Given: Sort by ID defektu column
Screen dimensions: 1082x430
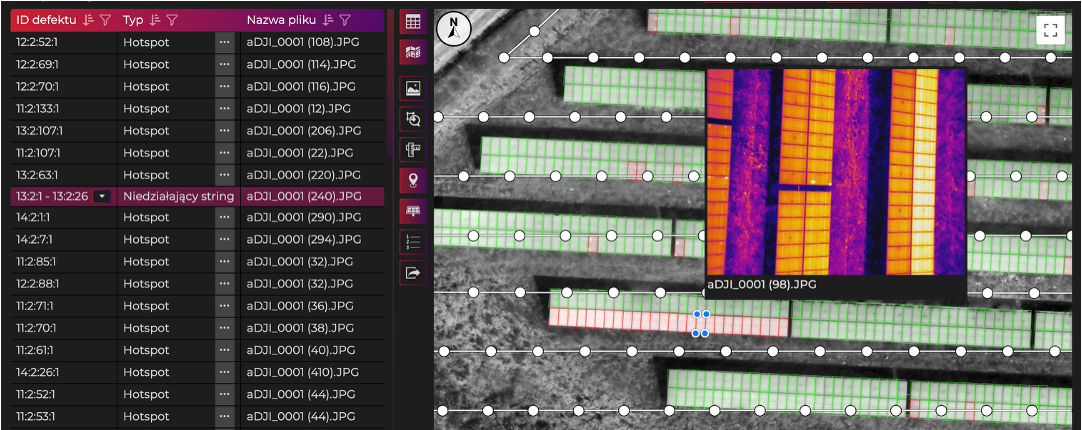Looking at the screenshot, I should (x=88, y=21).
